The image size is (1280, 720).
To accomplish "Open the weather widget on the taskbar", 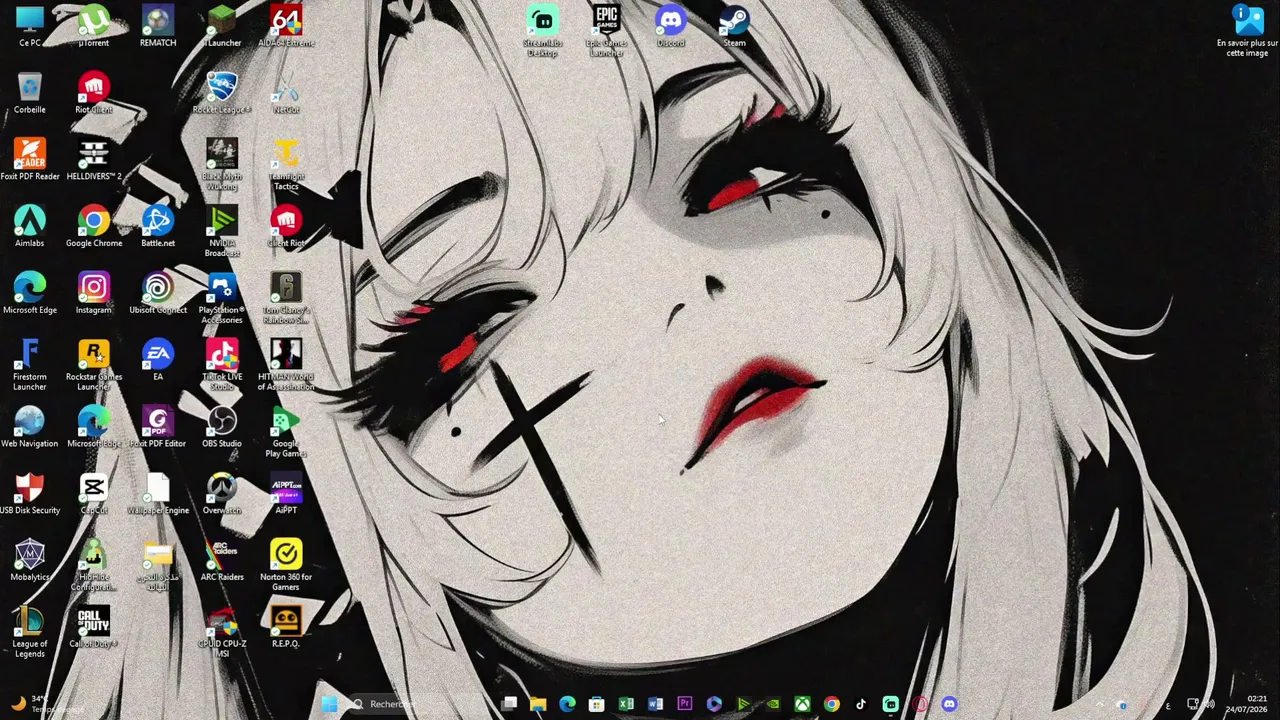I will [45, 704].
